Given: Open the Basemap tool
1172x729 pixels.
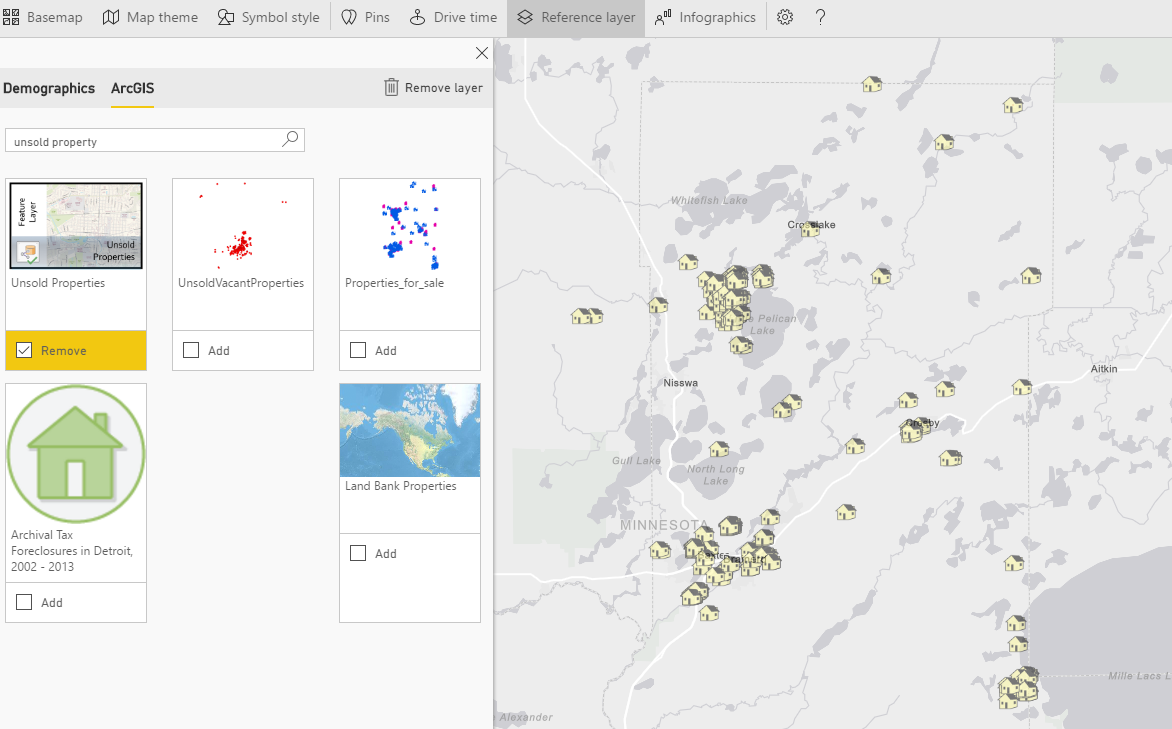Looking at the screenshot, I should pos(43,17).
